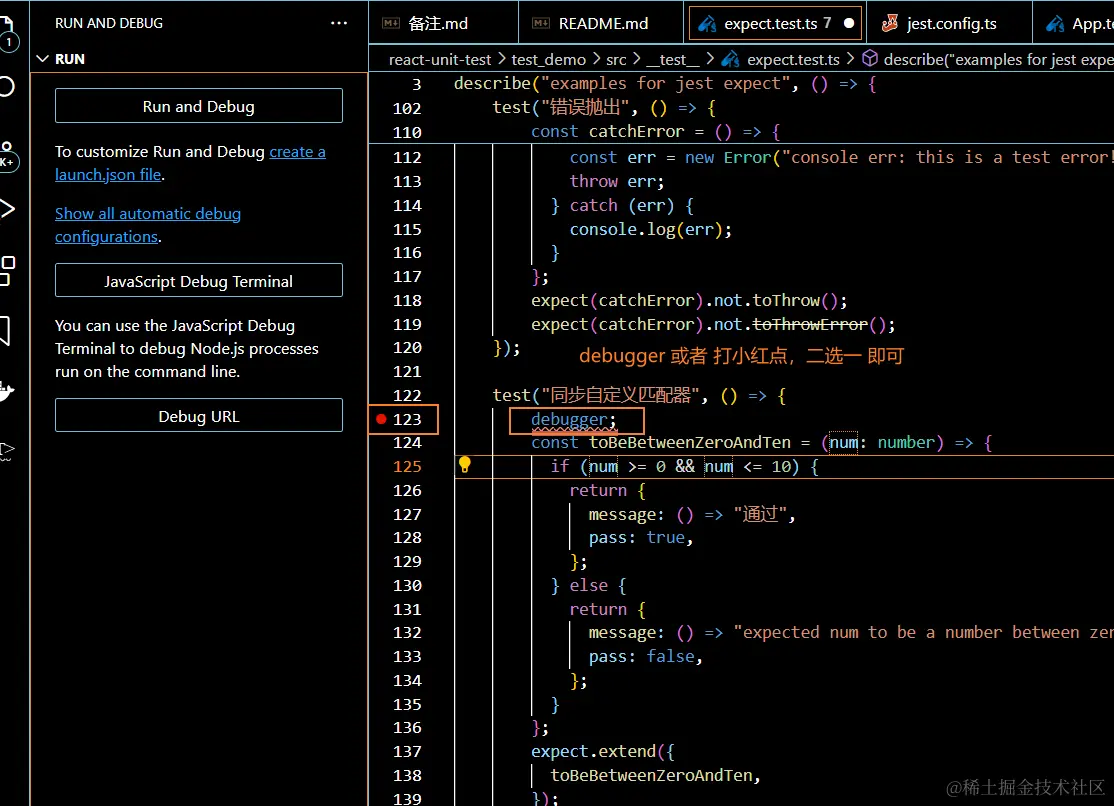Switch to the App tab at right edge
Image resolution: width=1114 pixels, height=806 pixels.
tap(1074, 23)
